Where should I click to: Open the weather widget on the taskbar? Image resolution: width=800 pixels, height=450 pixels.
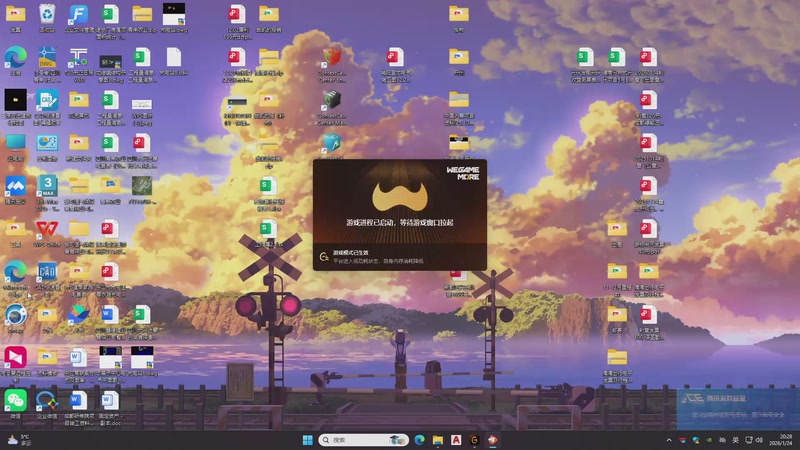click(19, 440)
